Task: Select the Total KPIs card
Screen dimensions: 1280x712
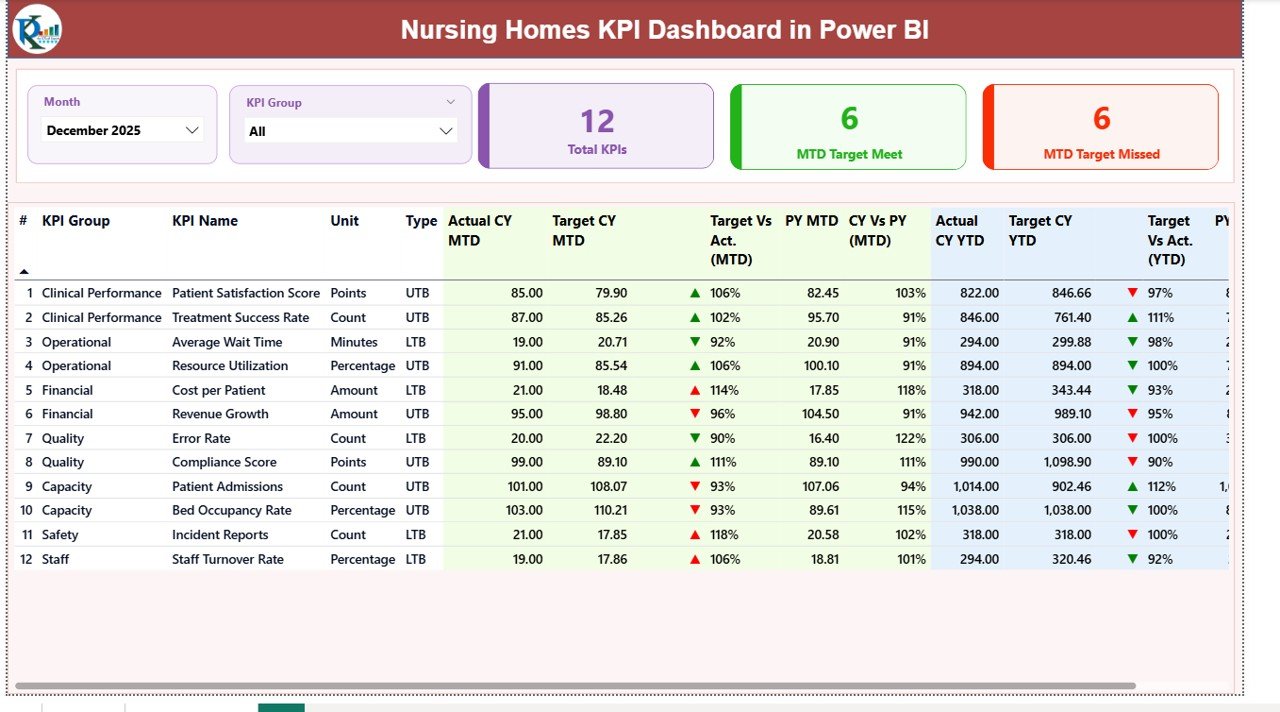Action: (597, 127)
